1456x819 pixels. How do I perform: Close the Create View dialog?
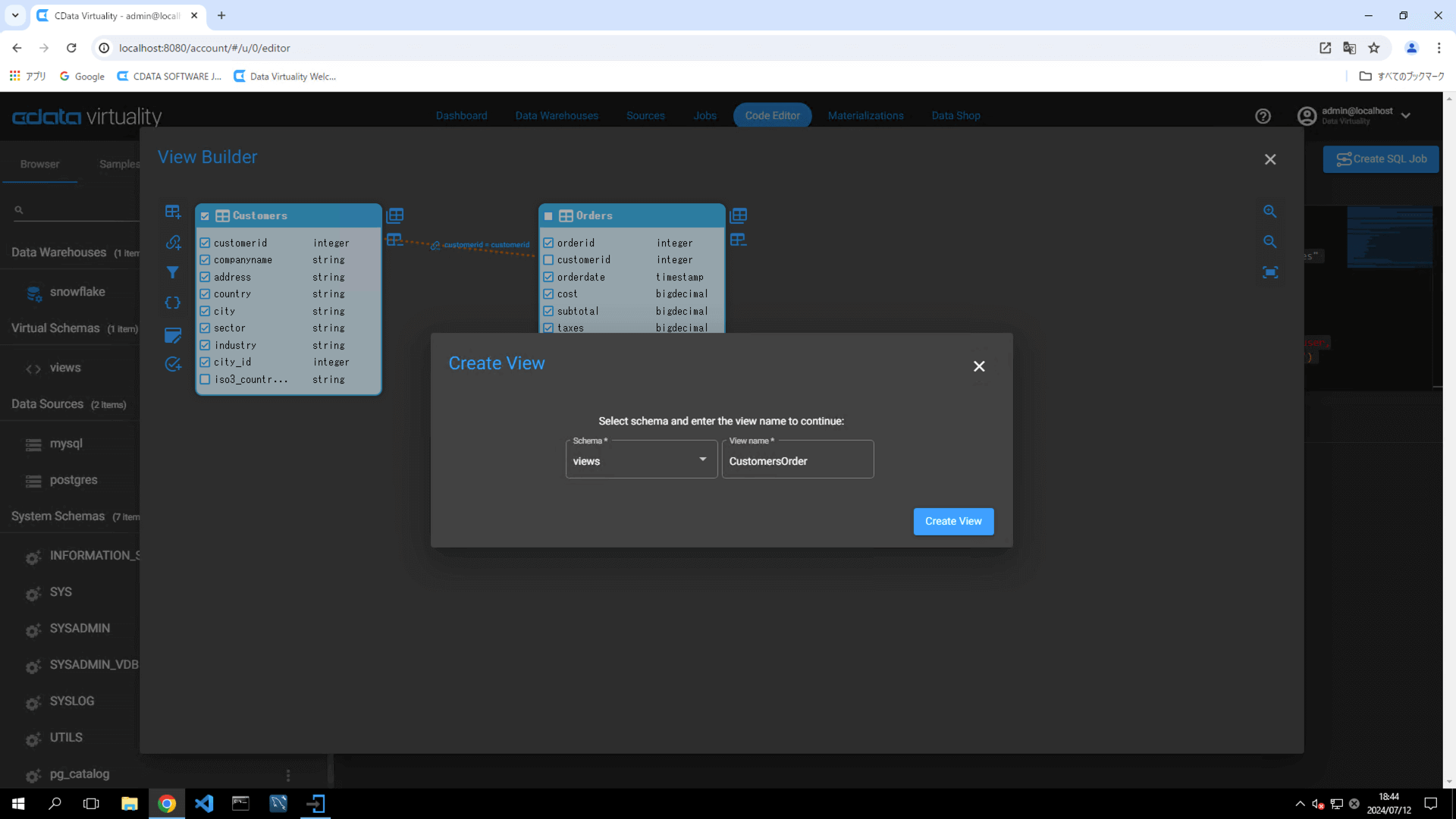(979, 366)
